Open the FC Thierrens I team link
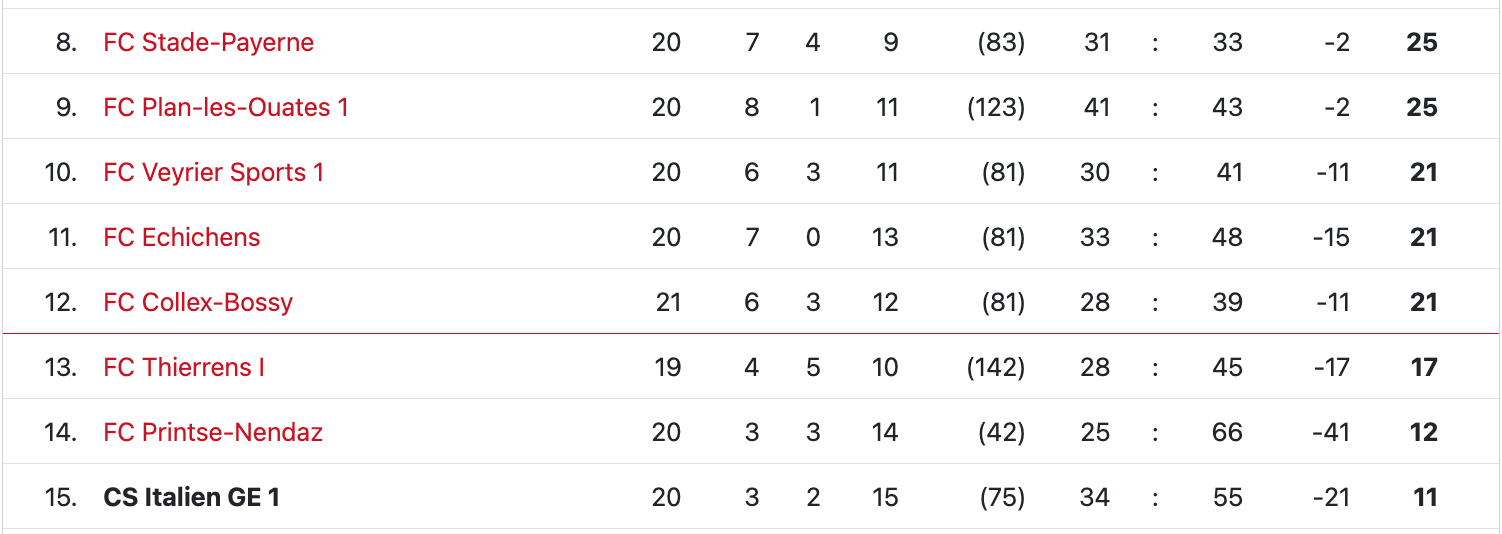The image size is (1502, 534). click(184, 367)
